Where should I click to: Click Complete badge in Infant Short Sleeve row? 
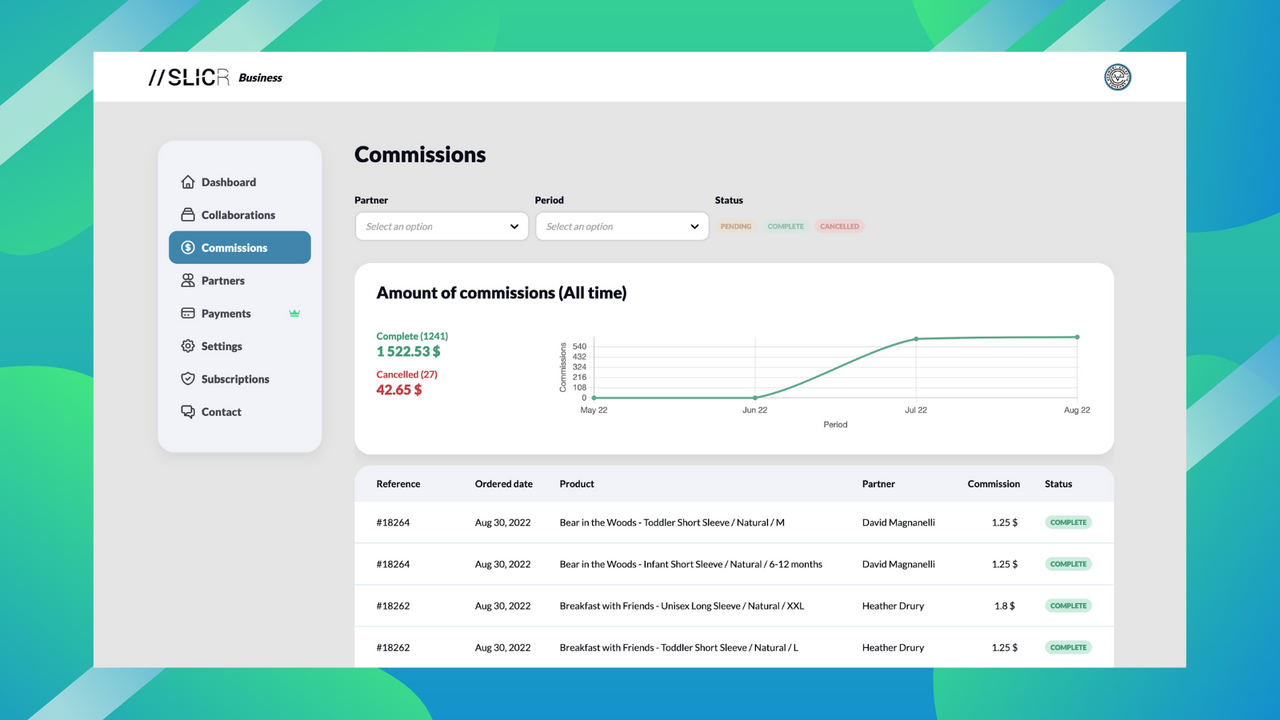coord(1068,564)
